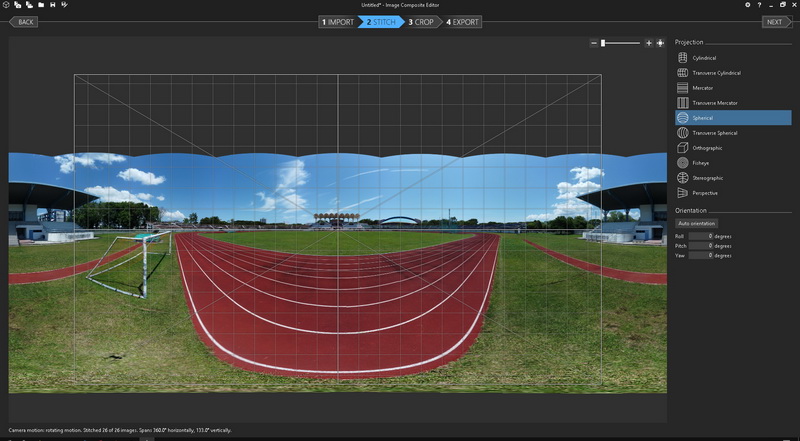Click the Save As icon beside the floppy disk

pyautogui.click(x=64, y=5)
